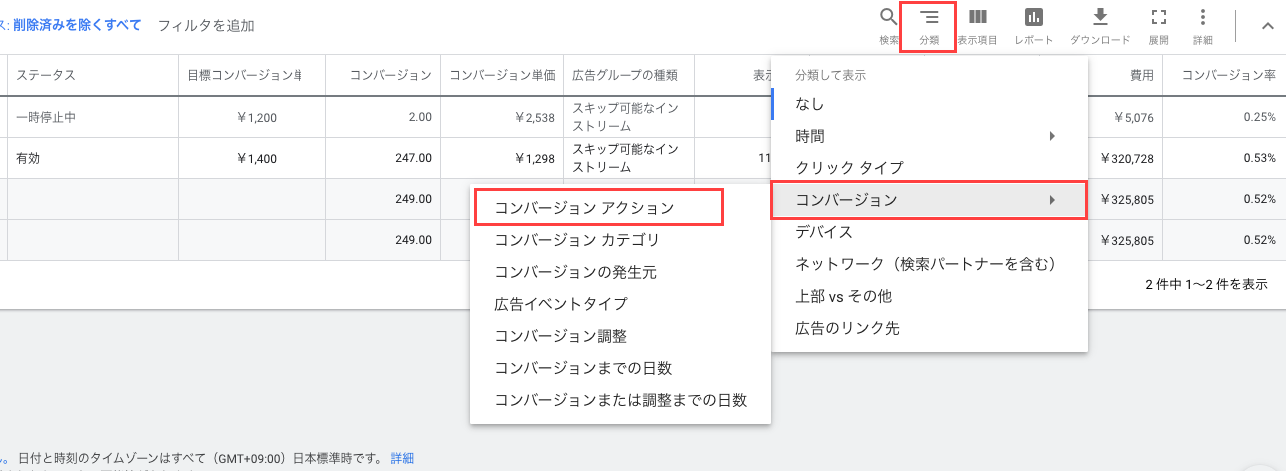Collapse the panel with the top-right chevron
The width and height of the screenshot is (1286, 471).
[x=1266, y=27]
